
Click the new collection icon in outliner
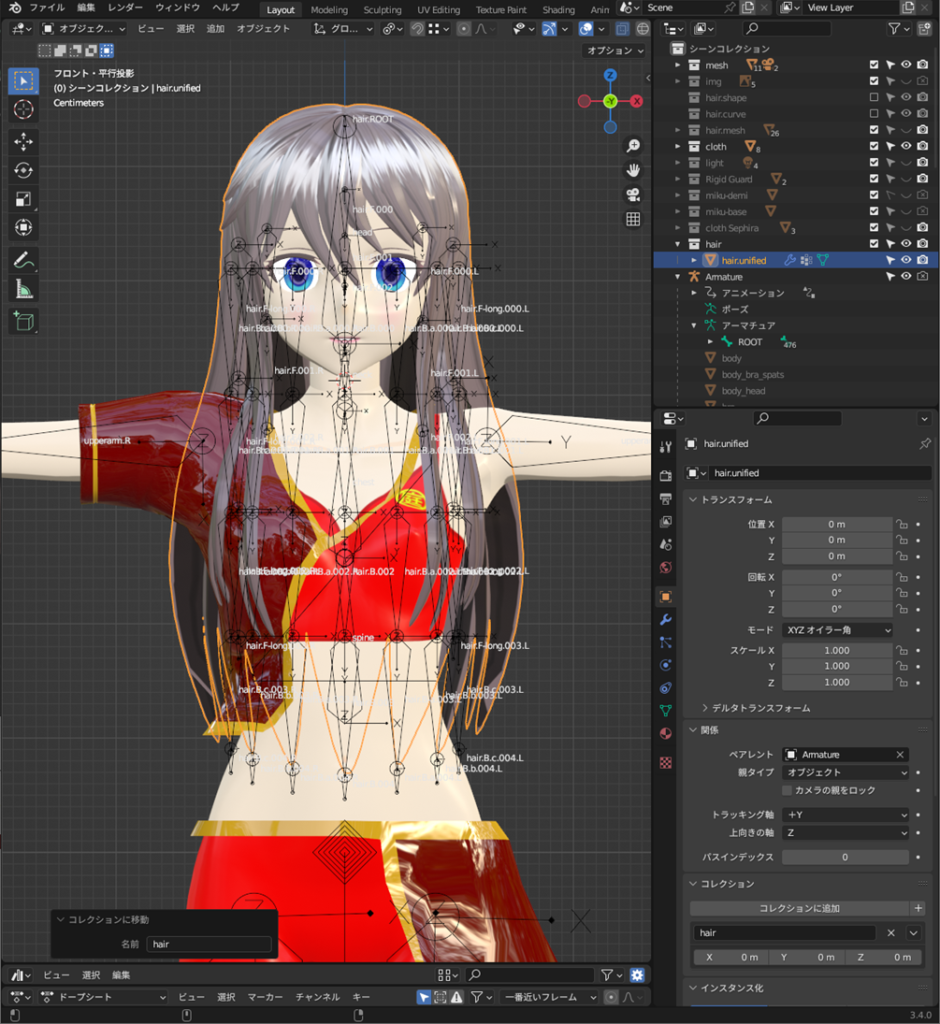coord(924,29)
